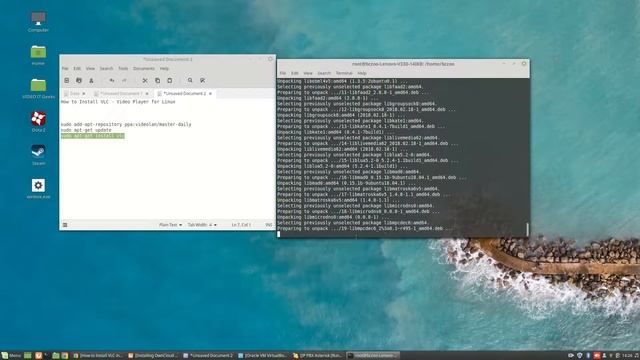Open Find using magnifier icon
Image resolution: width=640 pixels, height=360 pixels.
click(190, 80)
